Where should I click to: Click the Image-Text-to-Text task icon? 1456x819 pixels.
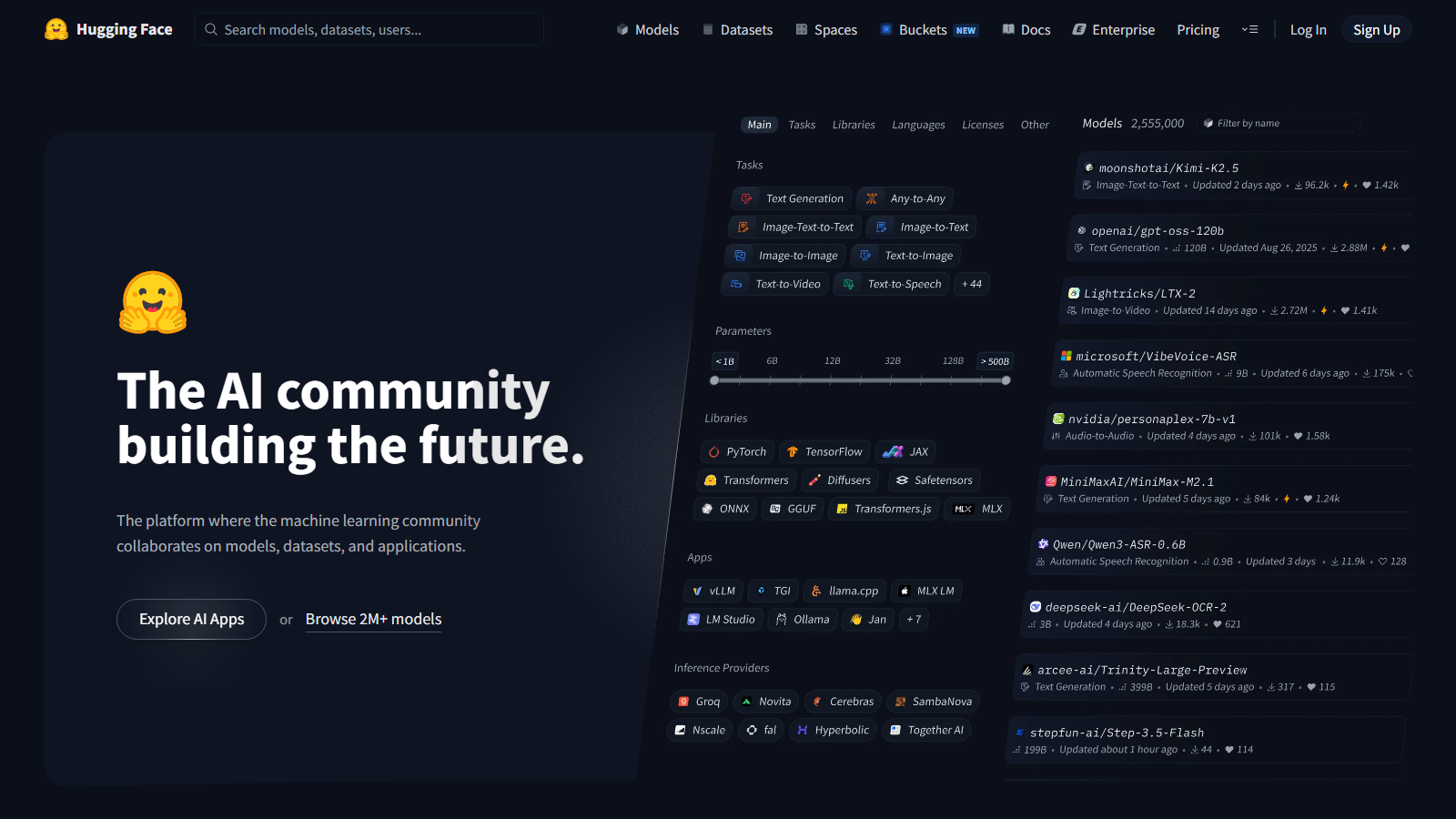(x=743, y=227)
